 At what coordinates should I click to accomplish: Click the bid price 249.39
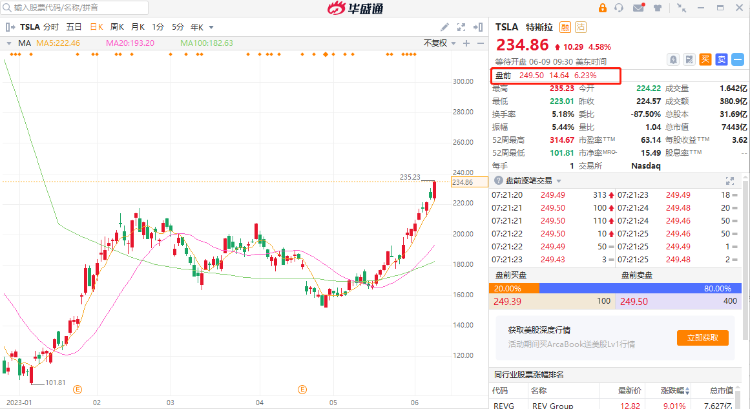(x=507, y=302)
